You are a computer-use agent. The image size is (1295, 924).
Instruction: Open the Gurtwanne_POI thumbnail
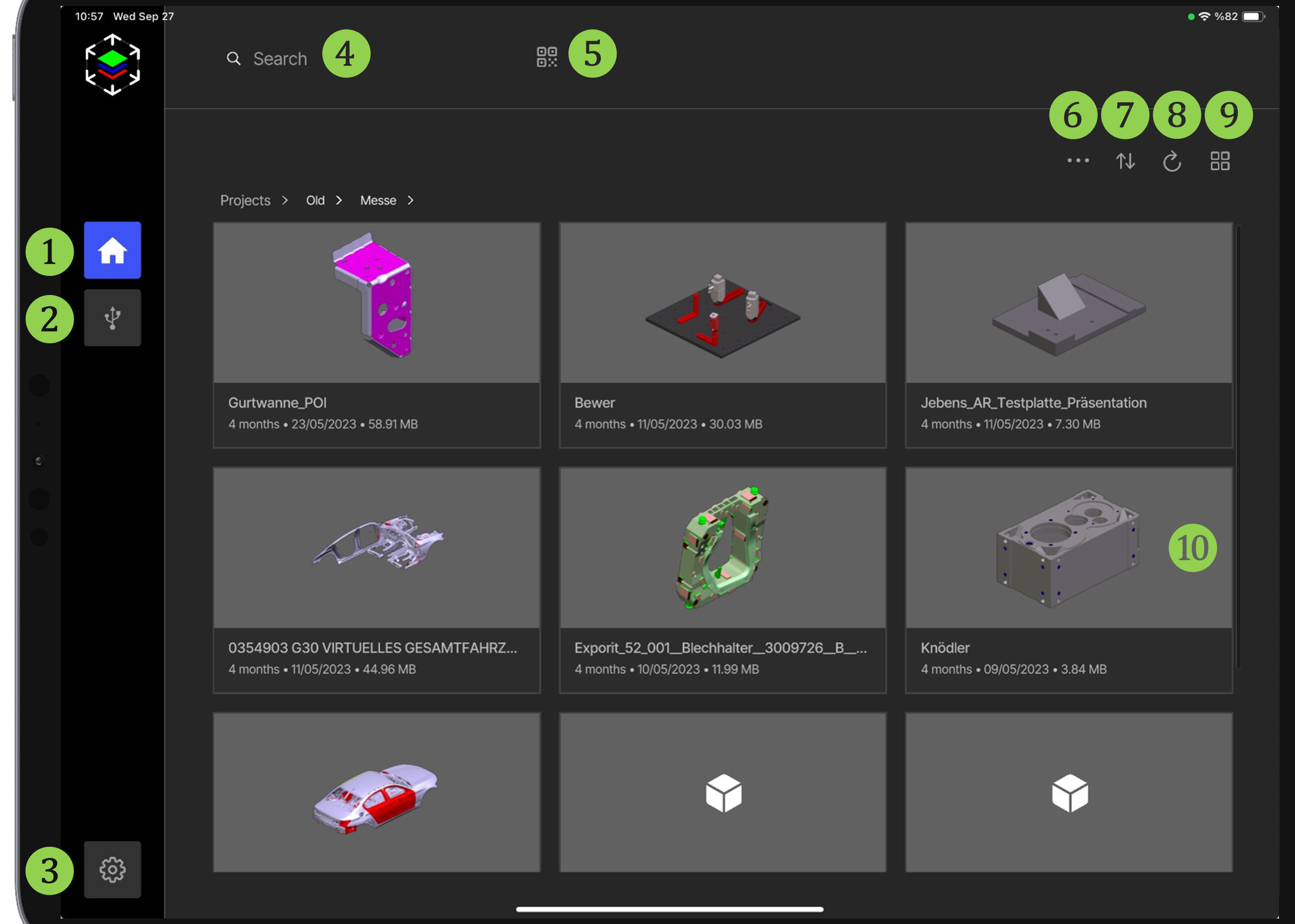pos(377,303)
